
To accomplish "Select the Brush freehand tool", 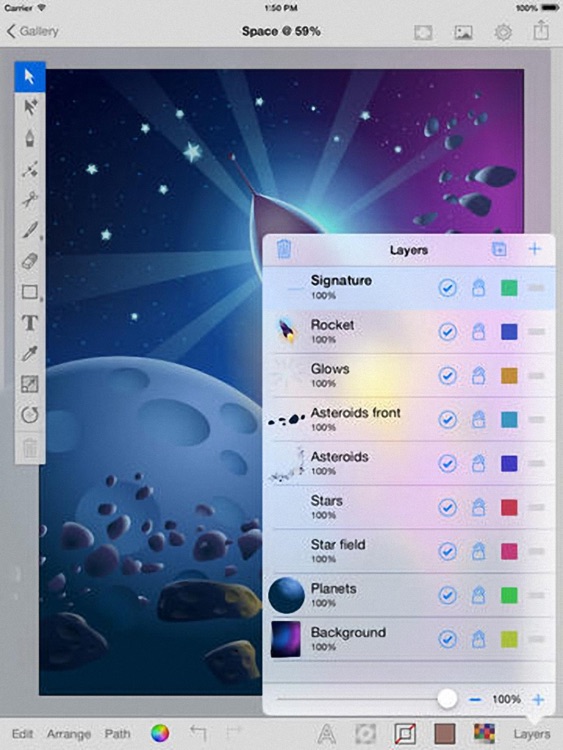I will tap(30, 230).
